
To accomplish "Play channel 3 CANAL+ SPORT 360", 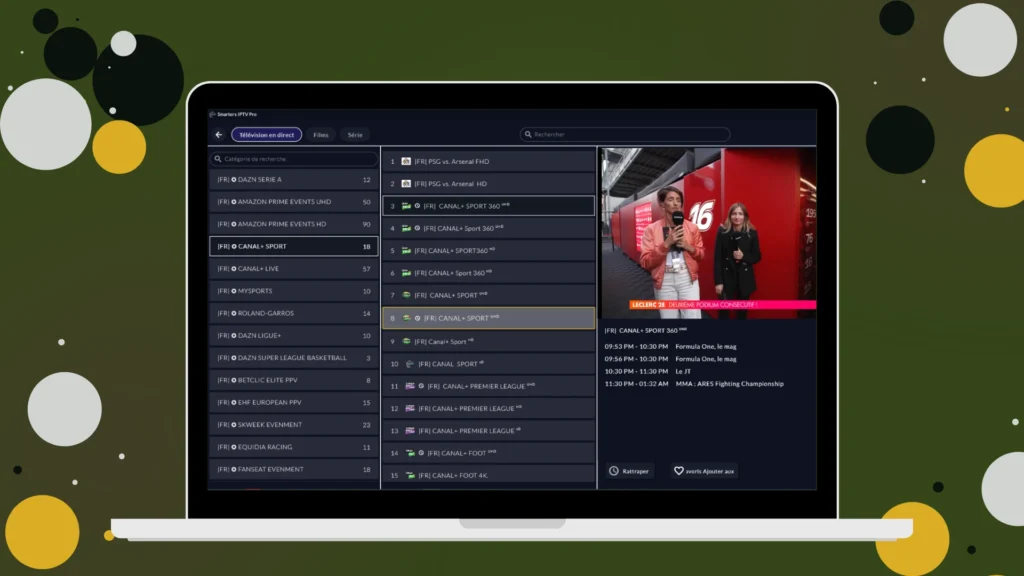I will (x=488, y=206).
